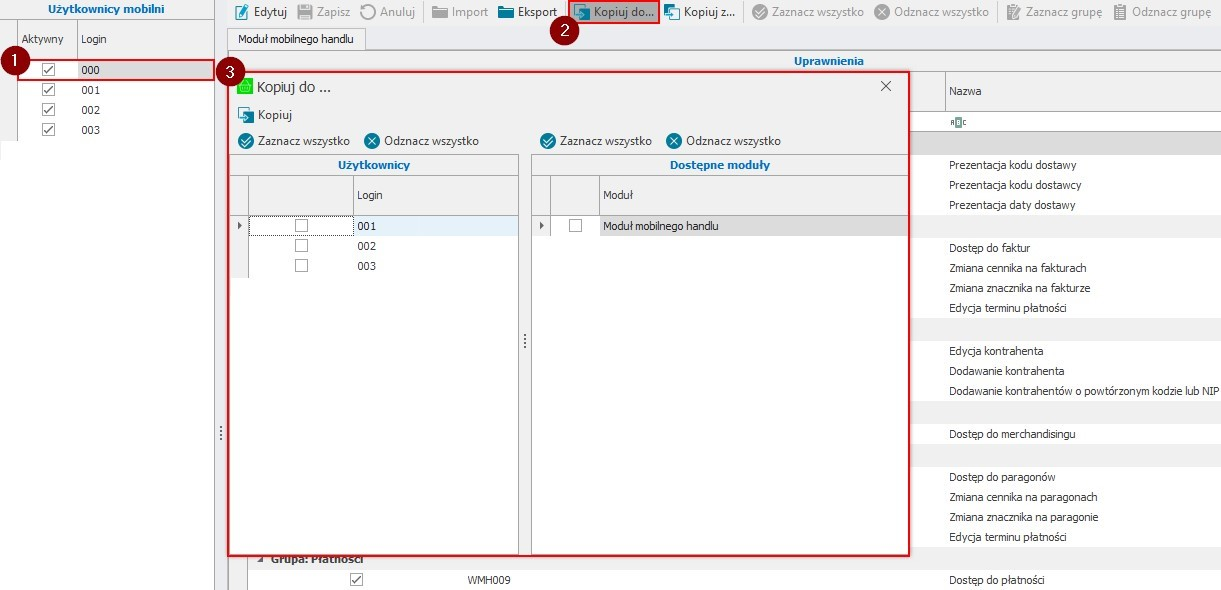Click Kopiuj z... in the main toolbar
This screenshot has width=1221, height=590.
699,13
